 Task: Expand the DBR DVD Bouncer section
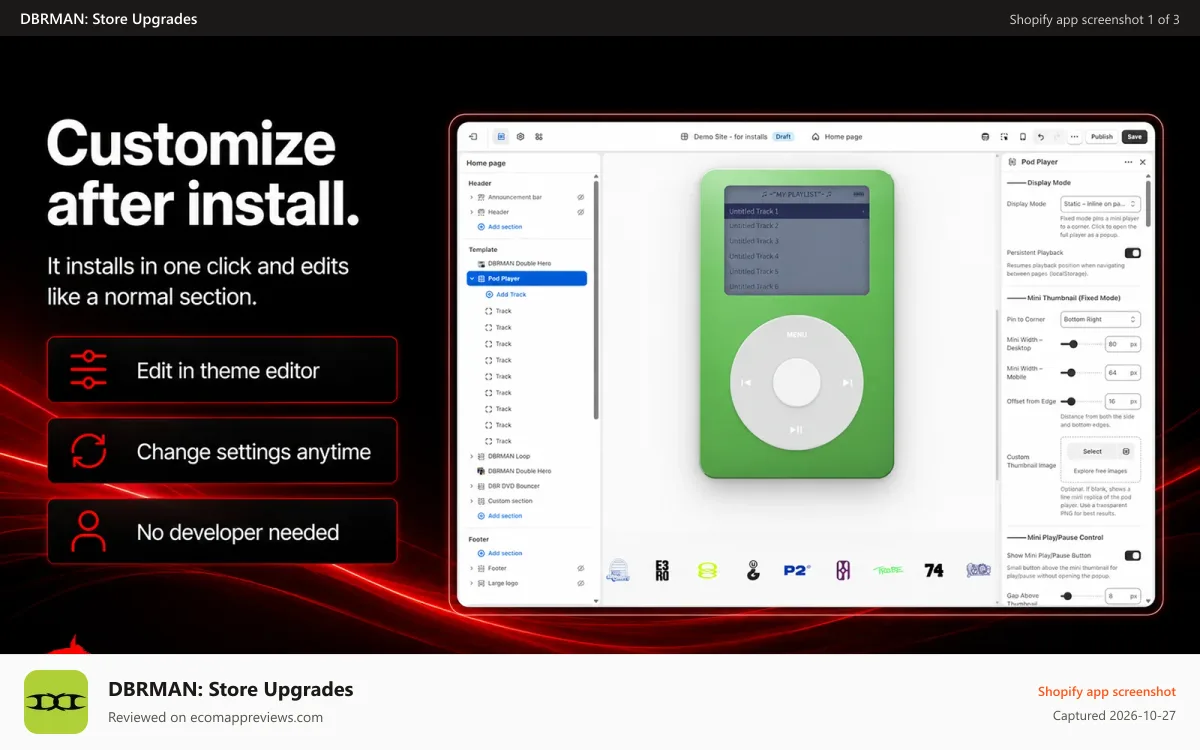point(471,486)
